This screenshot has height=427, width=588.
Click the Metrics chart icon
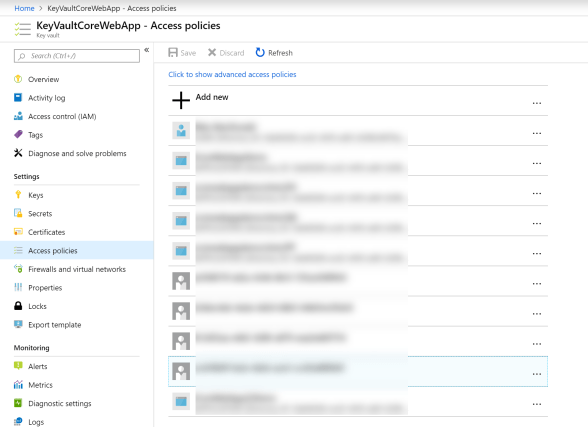(18, 385)
